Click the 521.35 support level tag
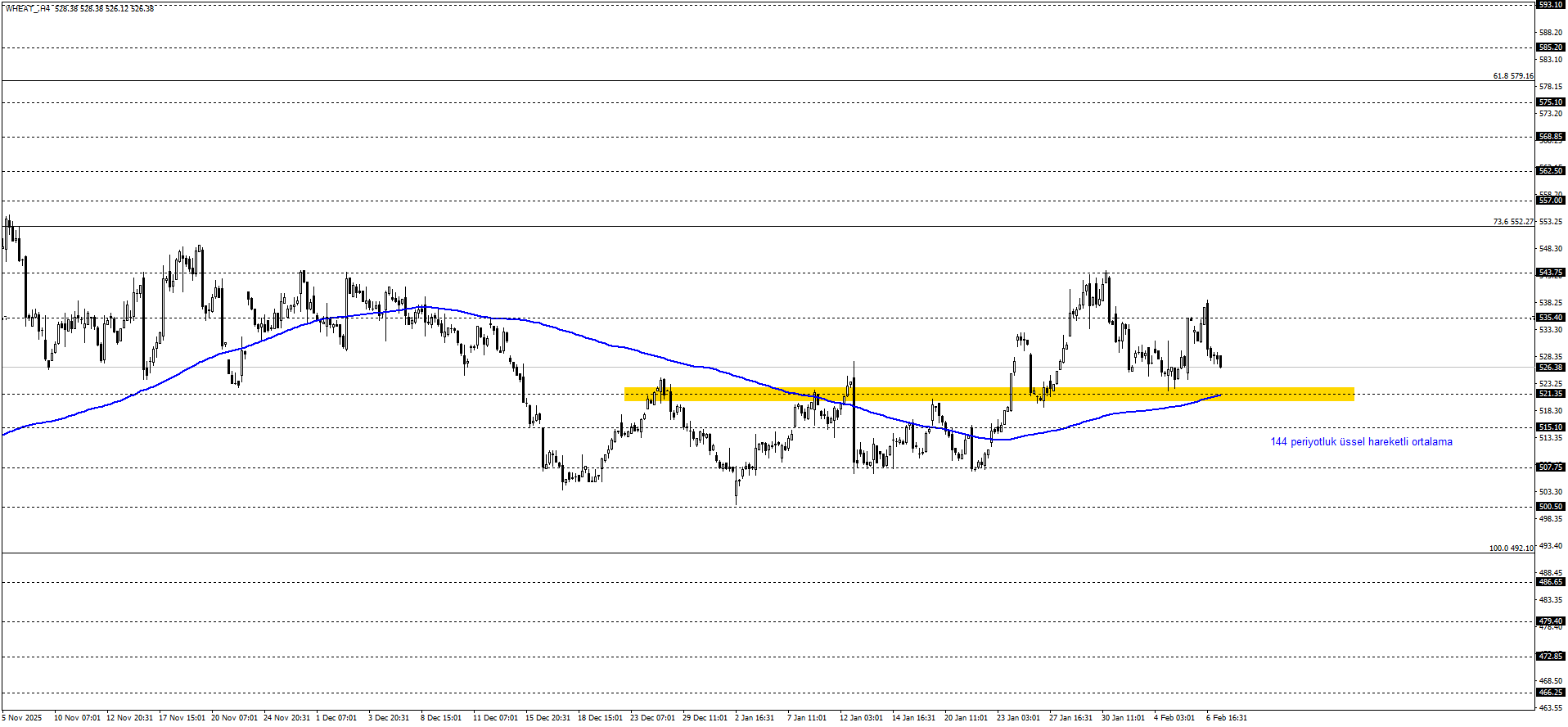 coord(1550,394)
